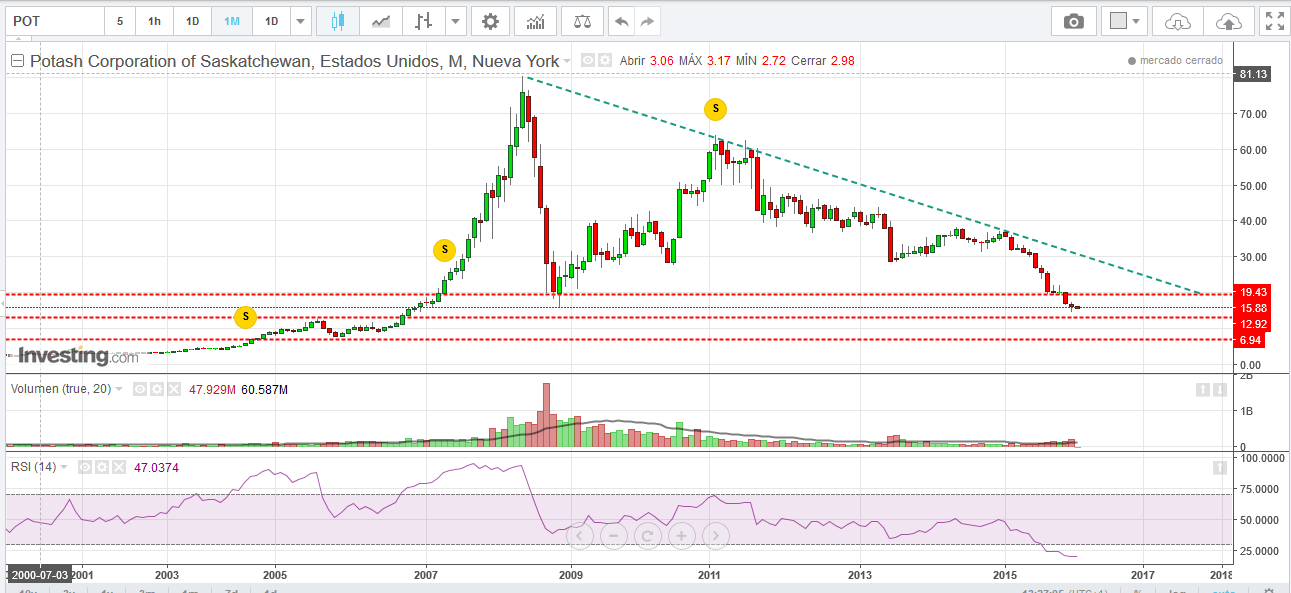Open Volumen indicator settings gear

157,389
